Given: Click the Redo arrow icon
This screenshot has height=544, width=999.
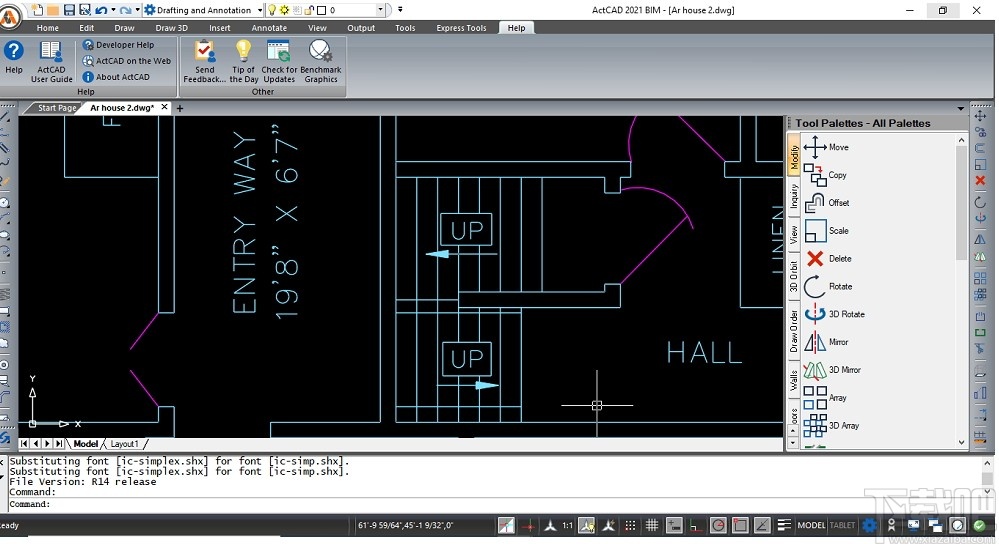Looking at the screenshot, I should point(126,10).
